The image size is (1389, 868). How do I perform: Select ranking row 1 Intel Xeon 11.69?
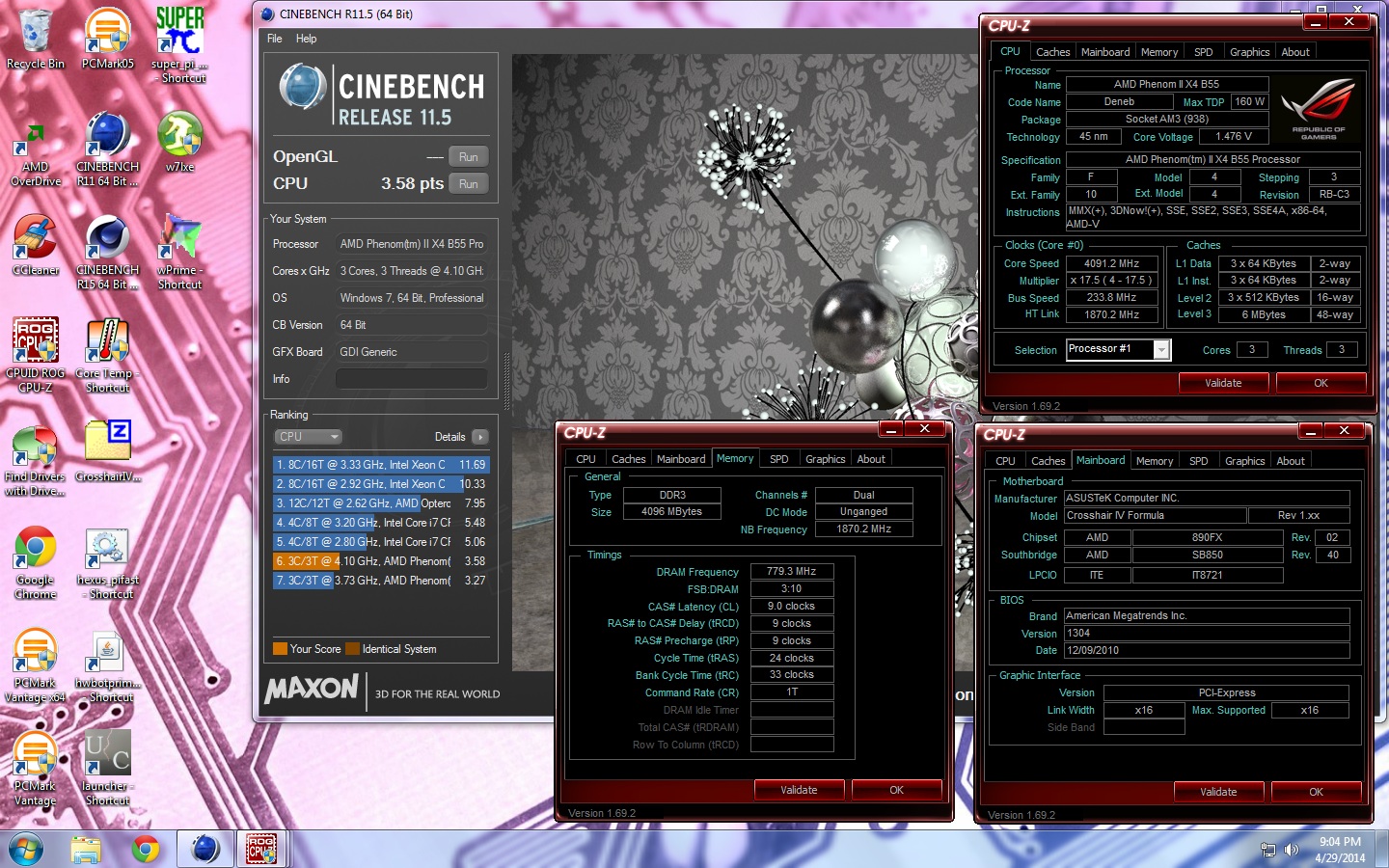point(381,465)
